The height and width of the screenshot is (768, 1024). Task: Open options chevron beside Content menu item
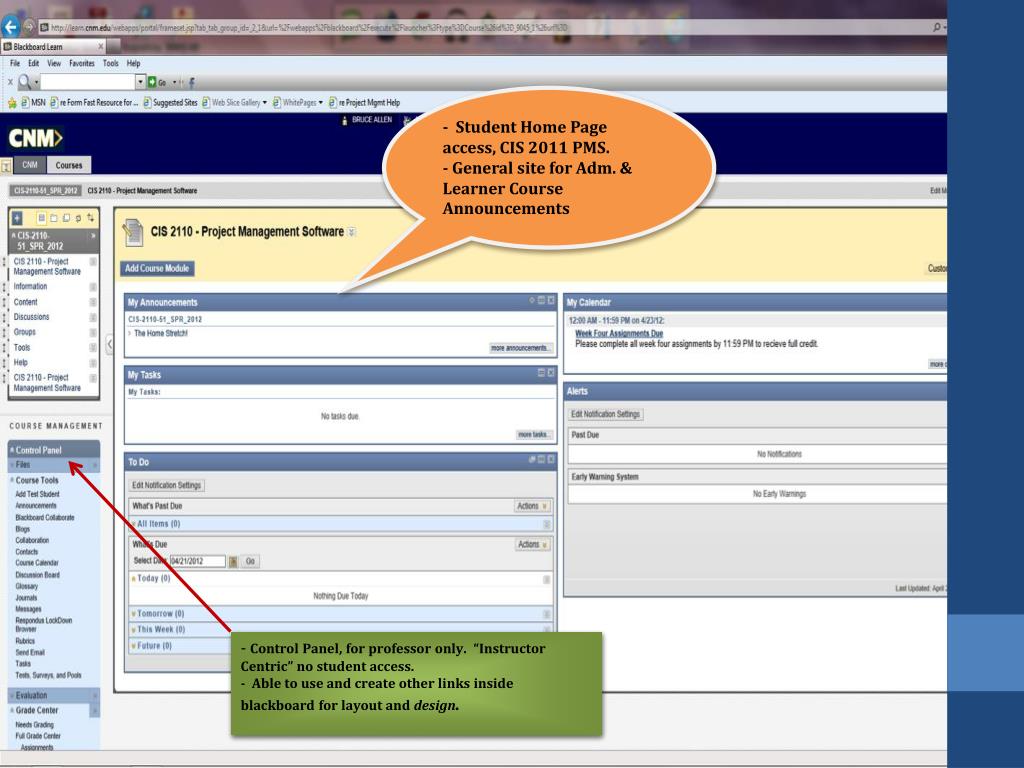[x=93, y=302]
